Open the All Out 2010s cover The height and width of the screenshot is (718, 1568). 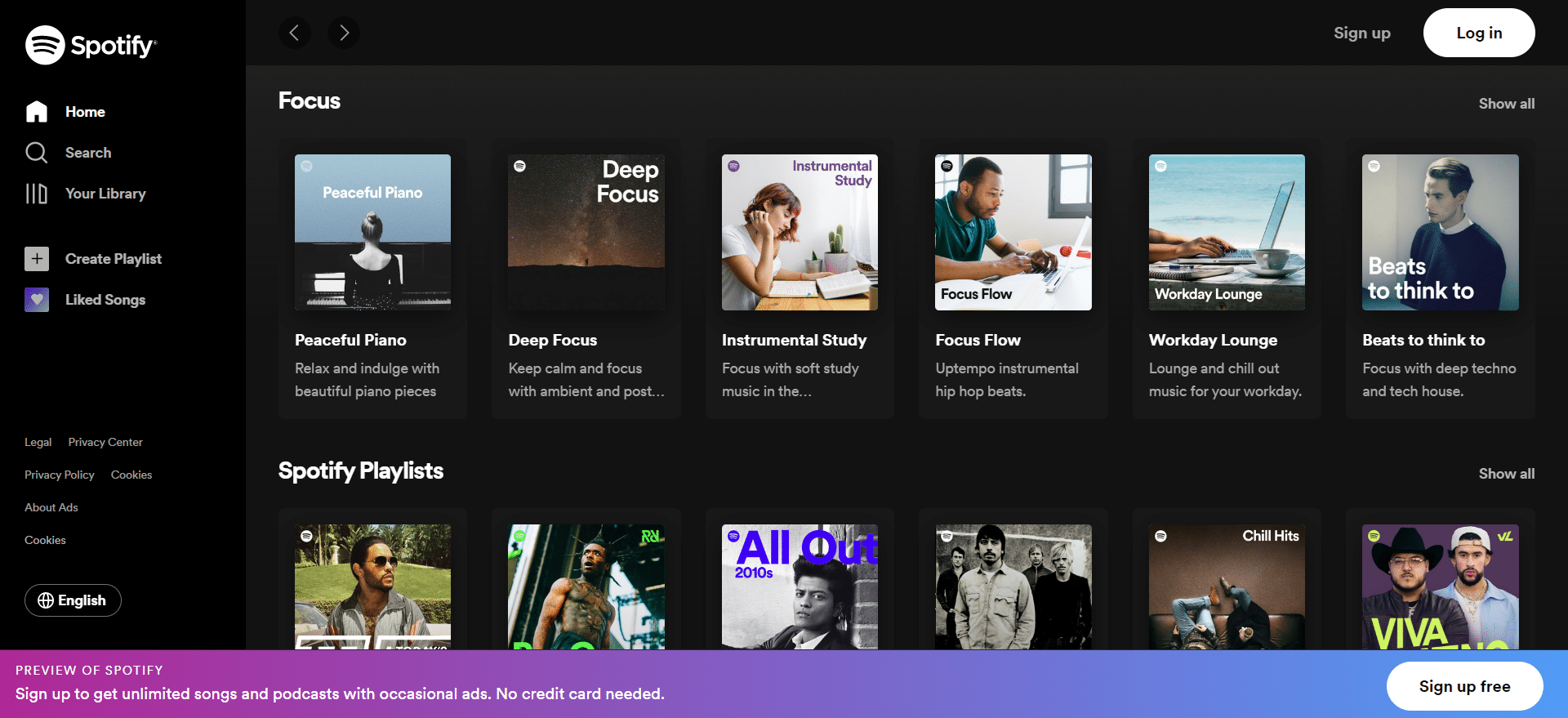coord(800,586)
